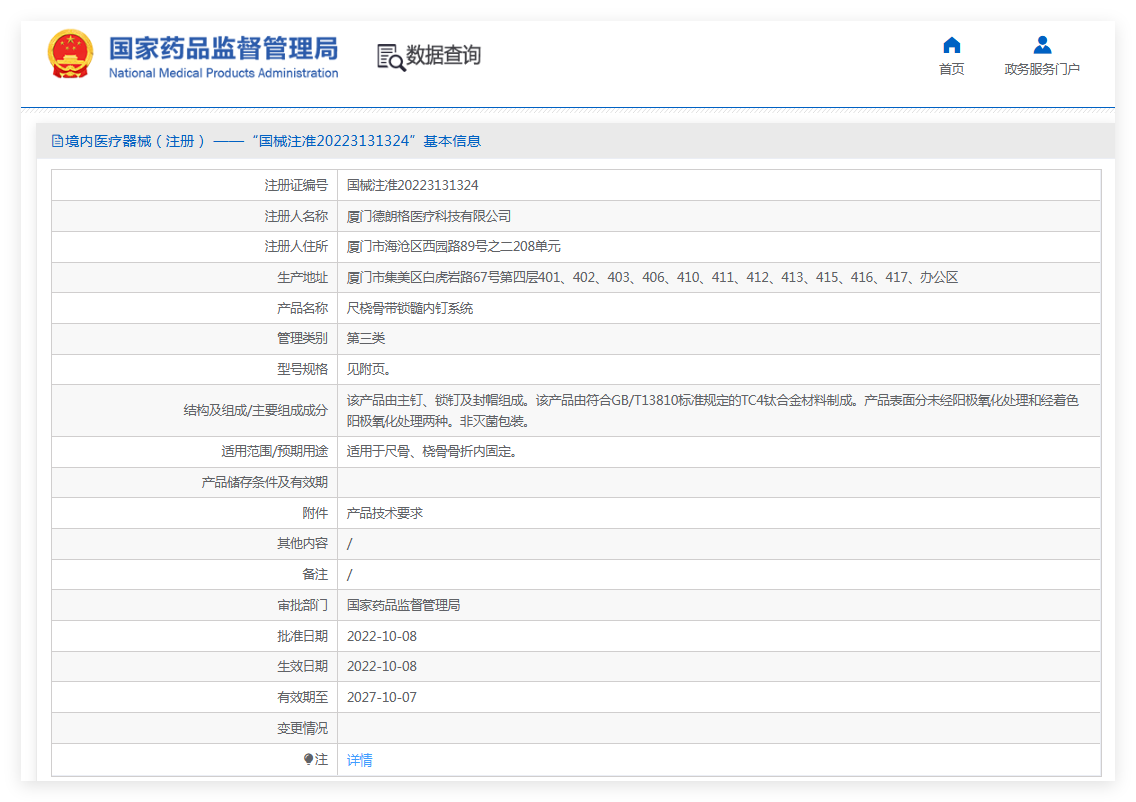Click the bulb icon beside 注
Image resolution: width=1136 pixels, height=802 pixels.
[309, 759]
